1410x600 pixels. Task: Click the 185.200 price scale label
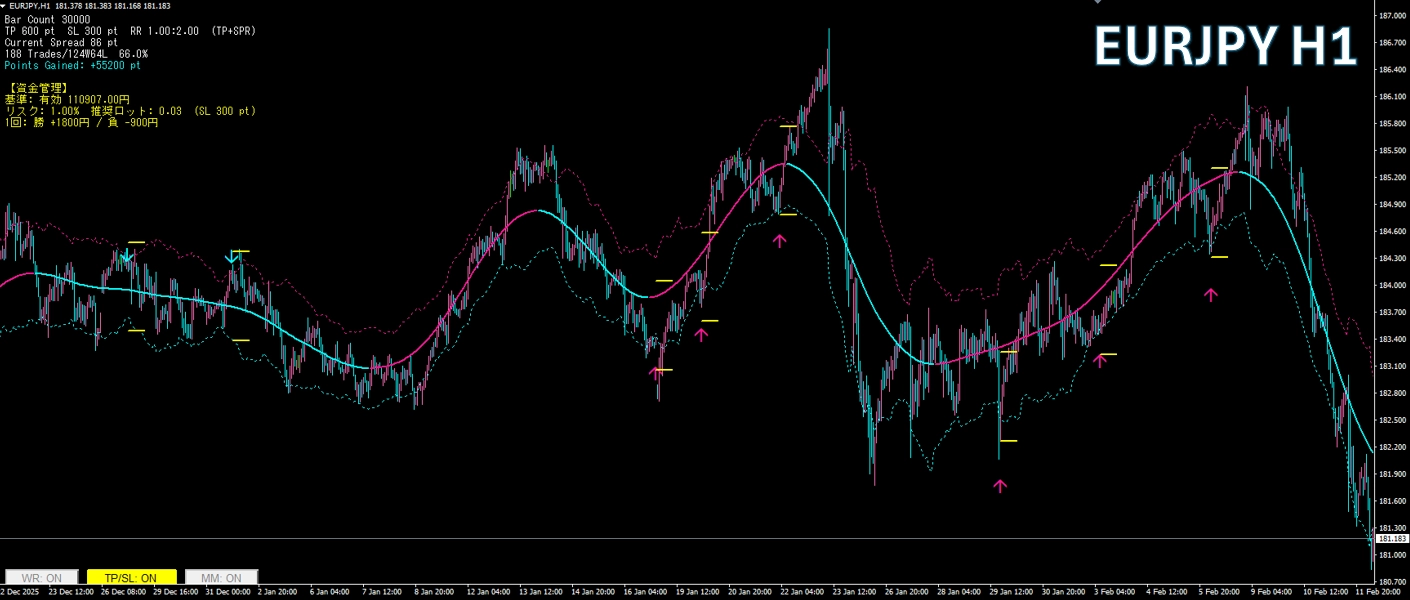1392,178
